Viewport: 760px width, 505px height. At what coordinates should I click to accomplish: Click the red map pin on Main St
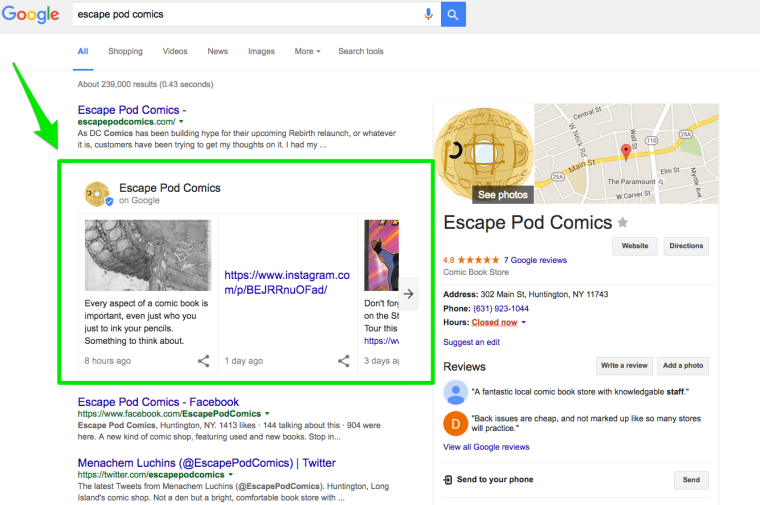626,152
